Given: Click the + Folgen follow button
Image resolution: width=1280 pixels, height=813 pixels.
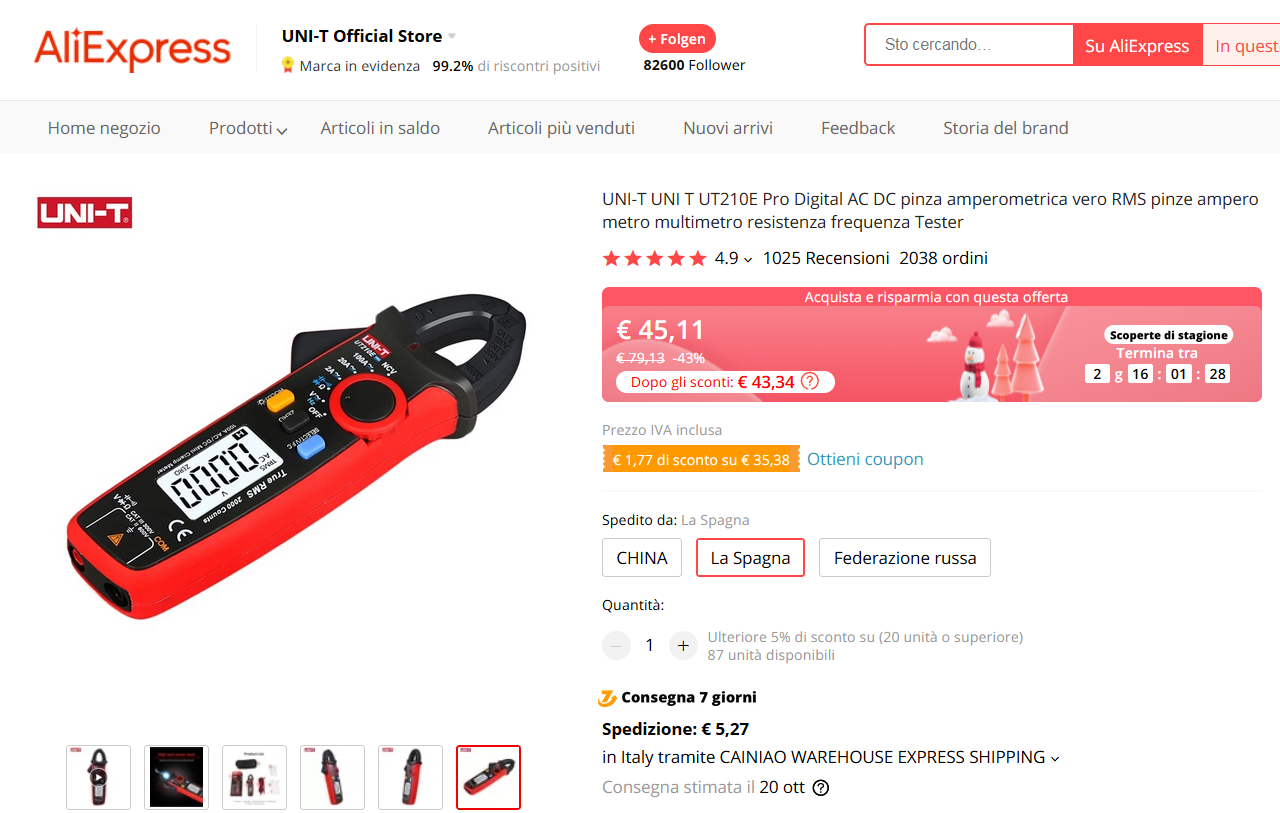Looking at the screenshot, I should click(677, 39).
